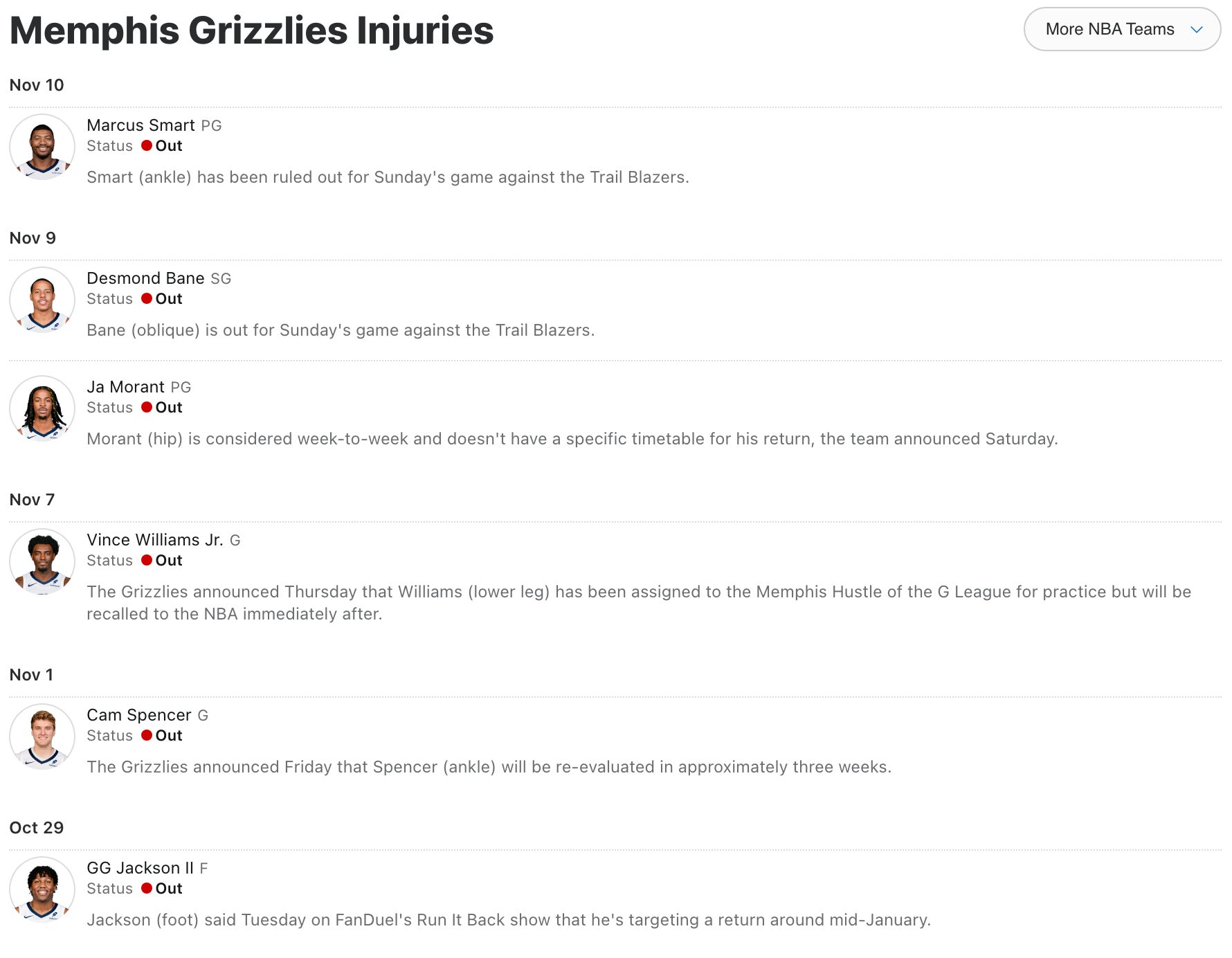The image size is (1232, 958).
Task: Go to Desmond Bane's player page
Action: 145,278
